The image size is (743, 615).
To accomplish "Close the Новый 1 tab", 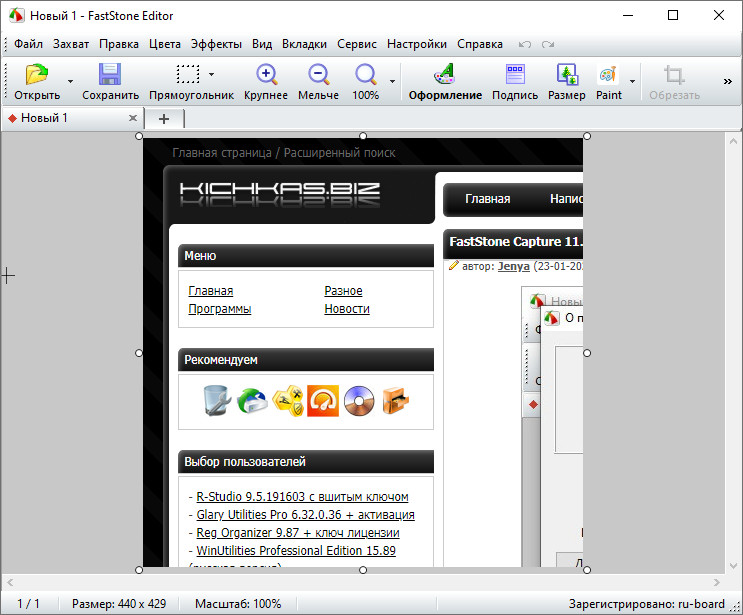I will [x=134, y=118].
